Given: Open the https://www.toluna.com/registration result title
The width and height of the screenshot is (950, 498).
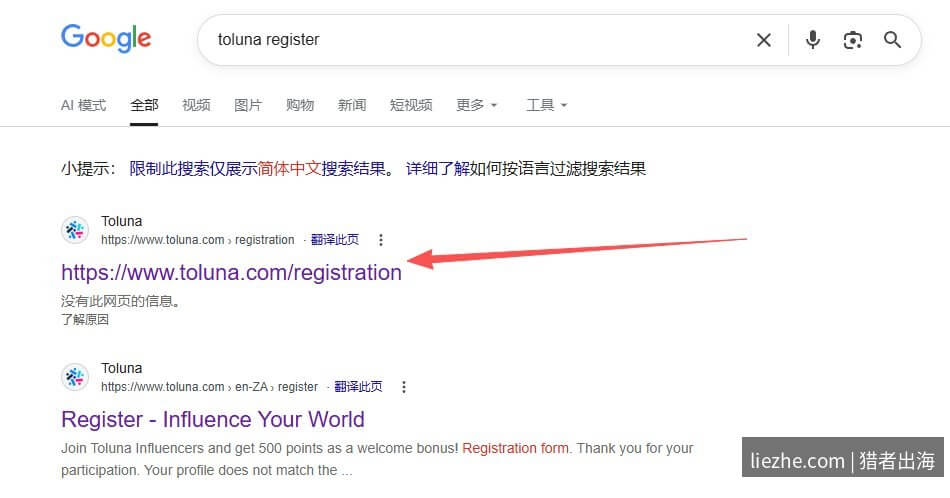Looking at the screenshot, I should point(231,273).
